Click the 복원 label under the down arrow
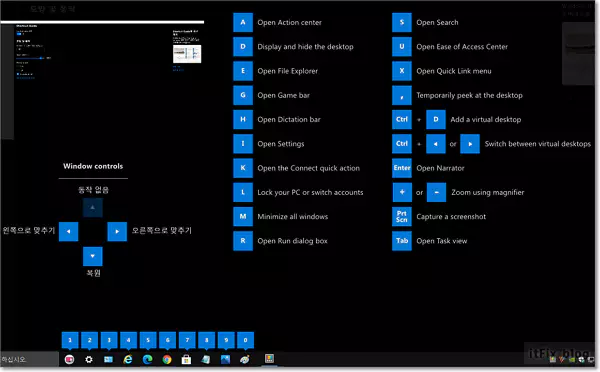The image size is (600, 372). (93, 273)
